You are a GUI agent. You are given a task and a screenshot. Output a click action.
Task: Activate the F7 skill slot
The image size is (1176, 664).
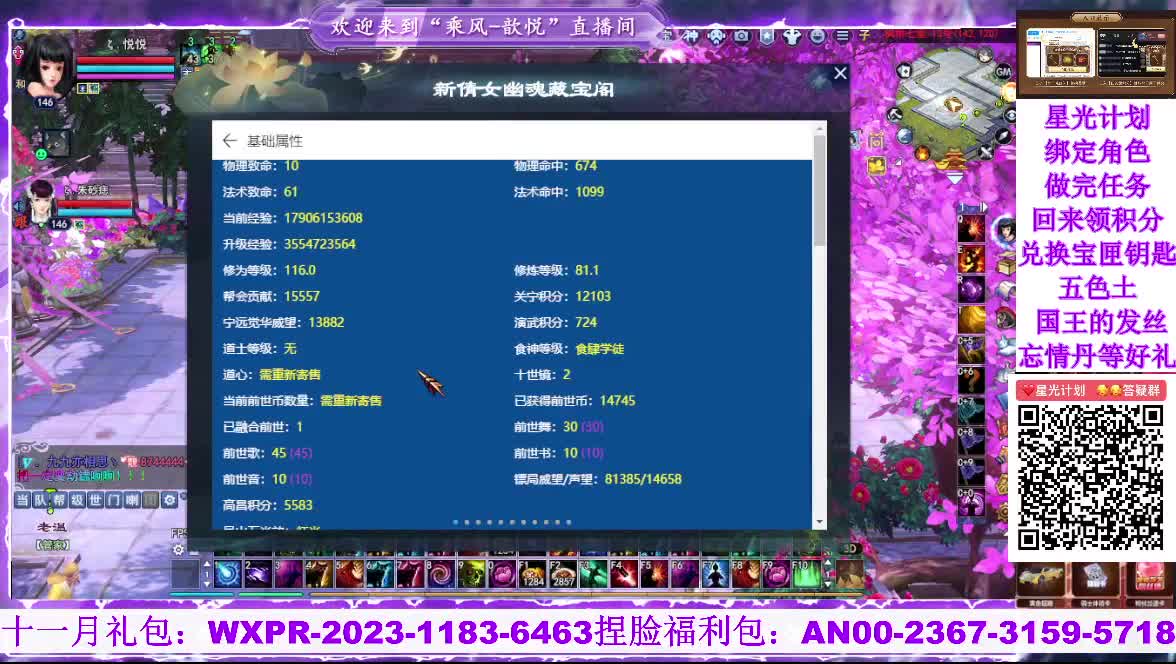pyautogui.click(x=715, y=574)
